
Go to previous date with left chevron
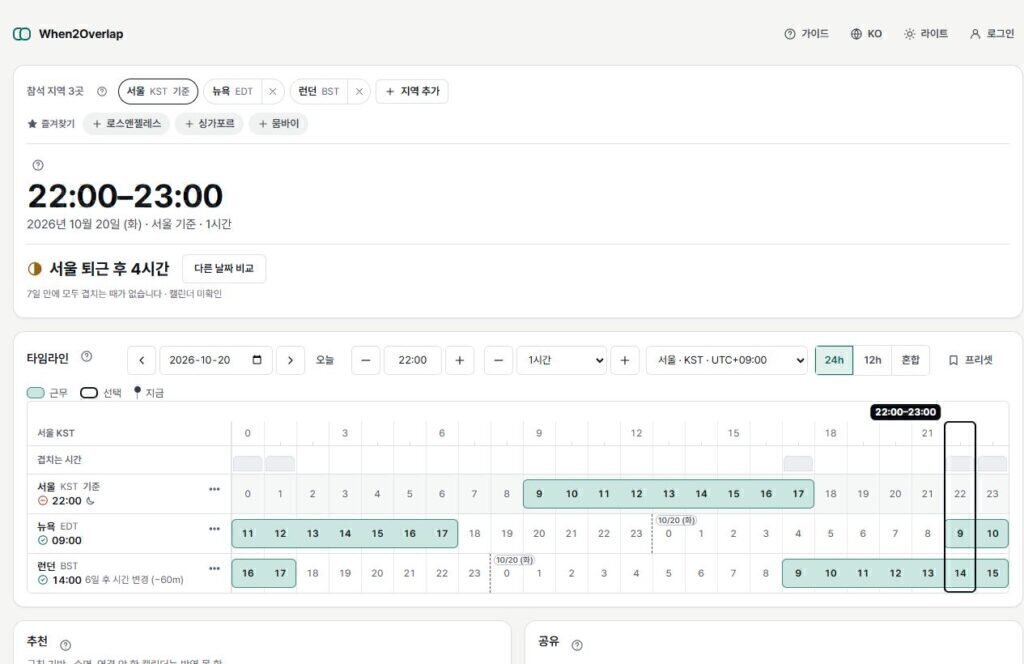pyautogui.click(x=142, y=360)
